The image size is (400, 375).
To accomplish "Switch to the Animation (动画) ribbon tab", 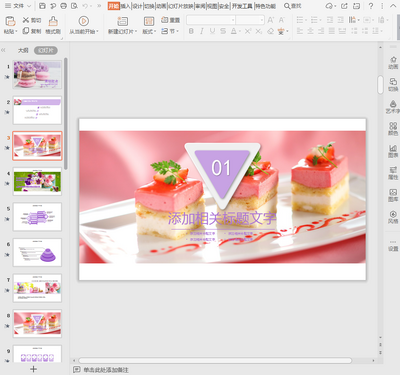I will [x=161, y=6].
